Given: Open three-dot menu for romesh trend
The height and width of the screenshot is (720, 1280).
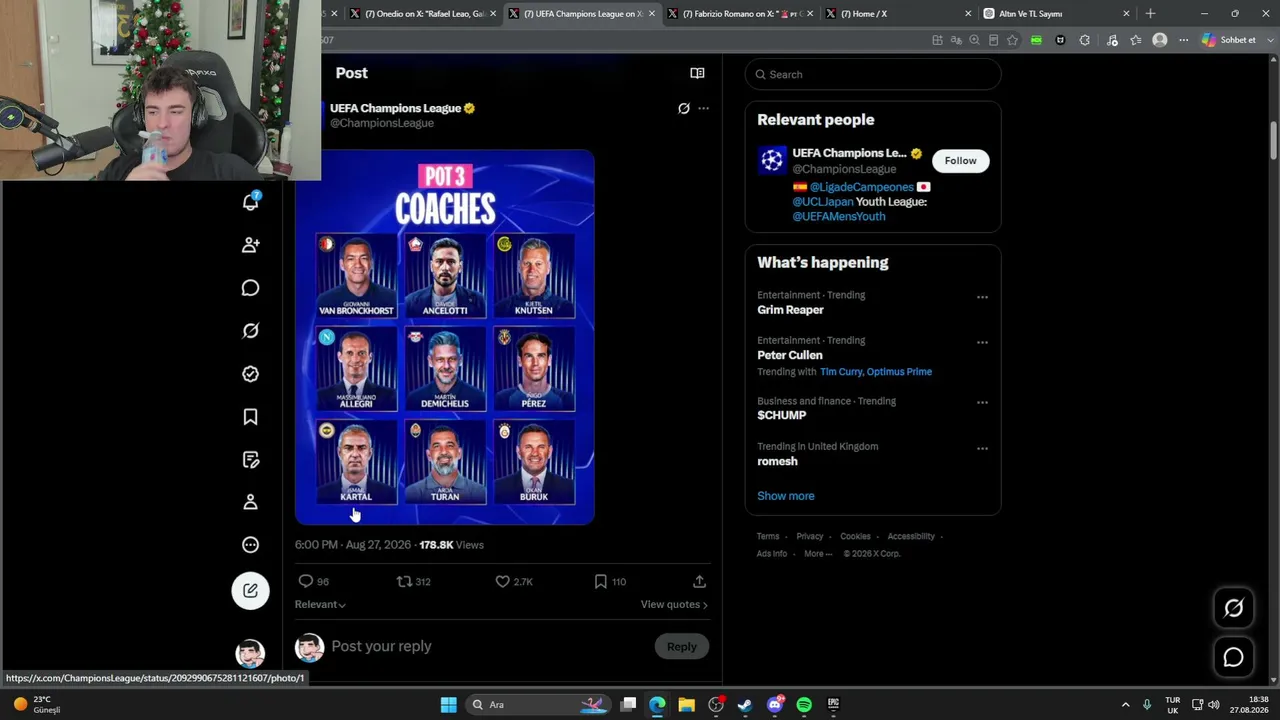Looking at the screenshot, I should click(x=982, y=448).
